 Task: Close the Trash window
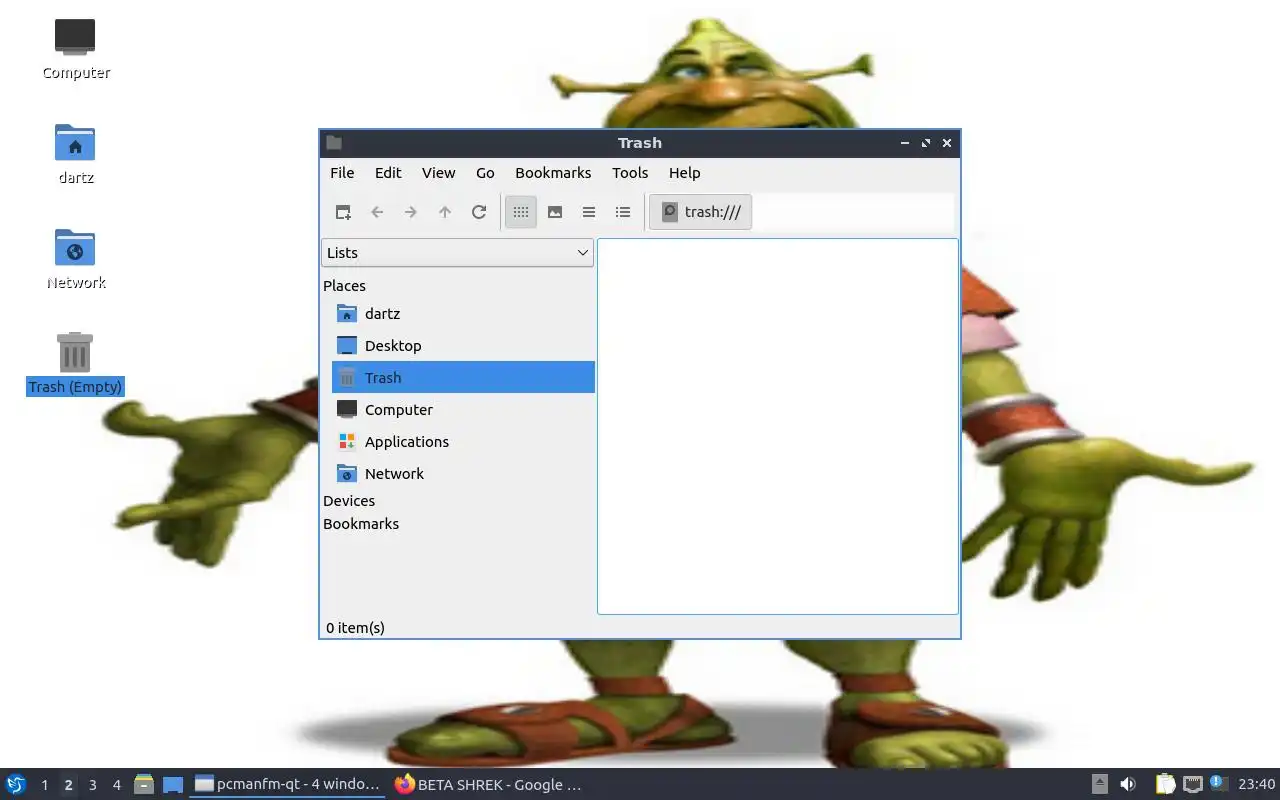pyautogui.click(x=947, y=143)
